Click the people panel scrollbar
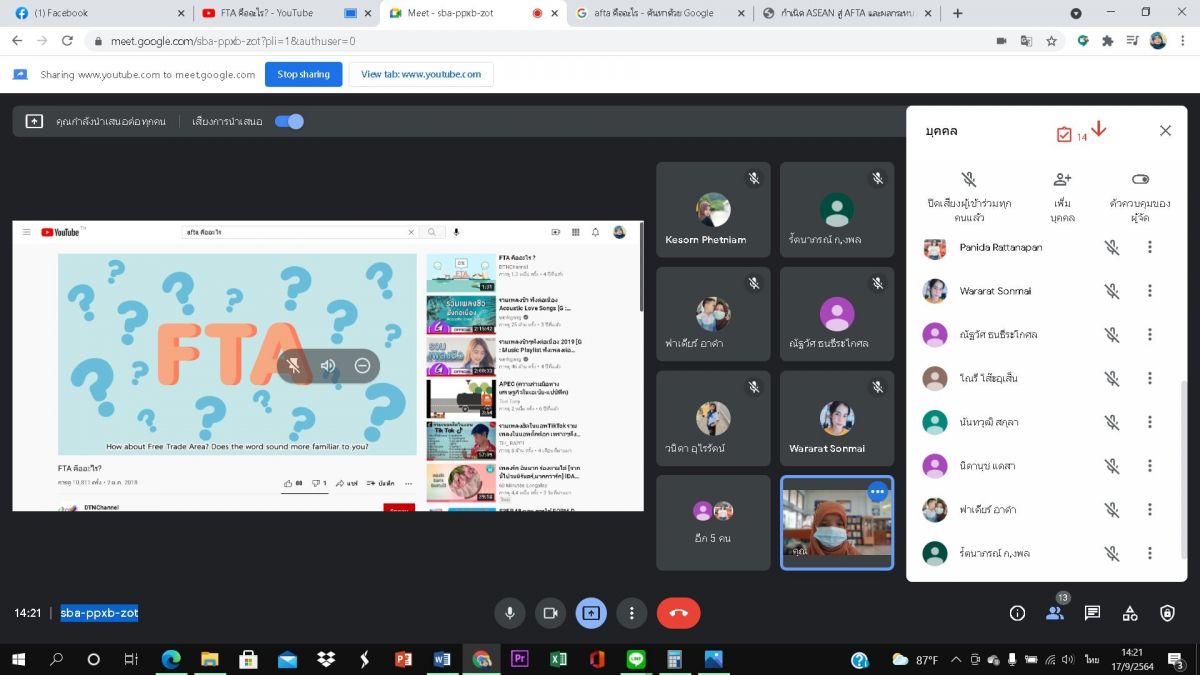Screen dimensions: 1200x675 [1185, 468]
